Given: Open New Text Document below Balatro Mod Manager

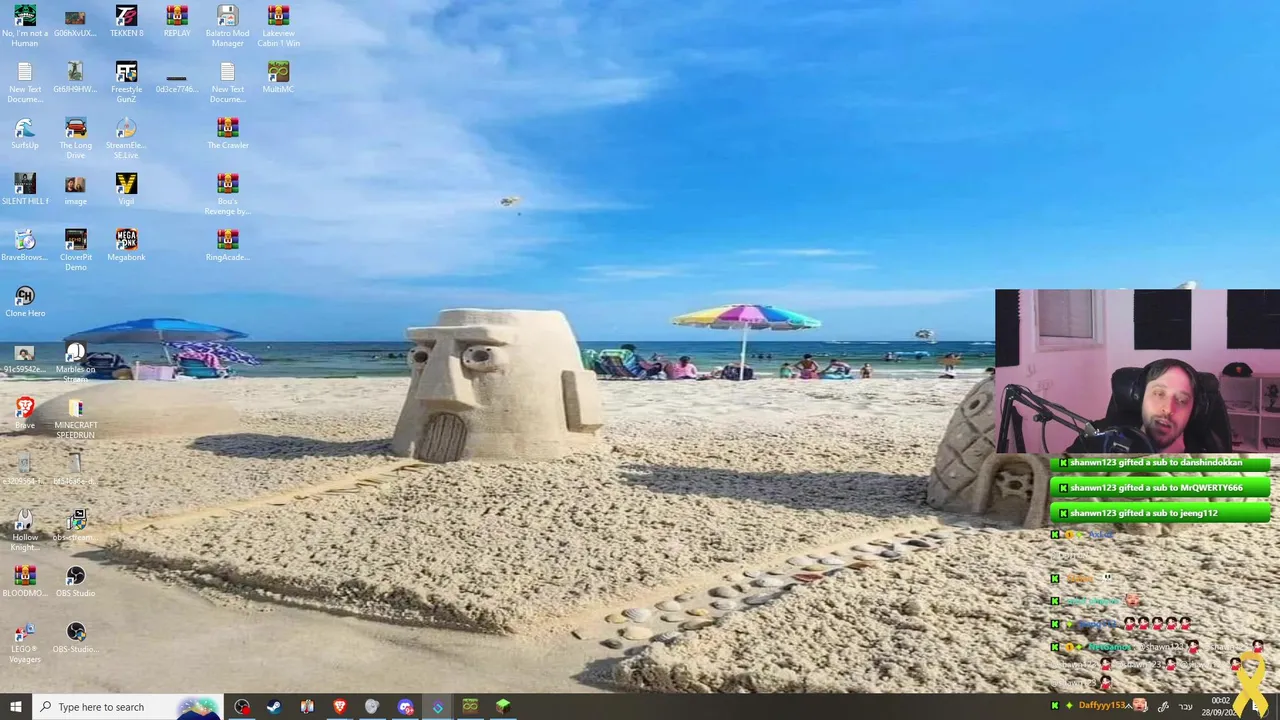Looking at the screenshot, I should (x=227, y=82).
